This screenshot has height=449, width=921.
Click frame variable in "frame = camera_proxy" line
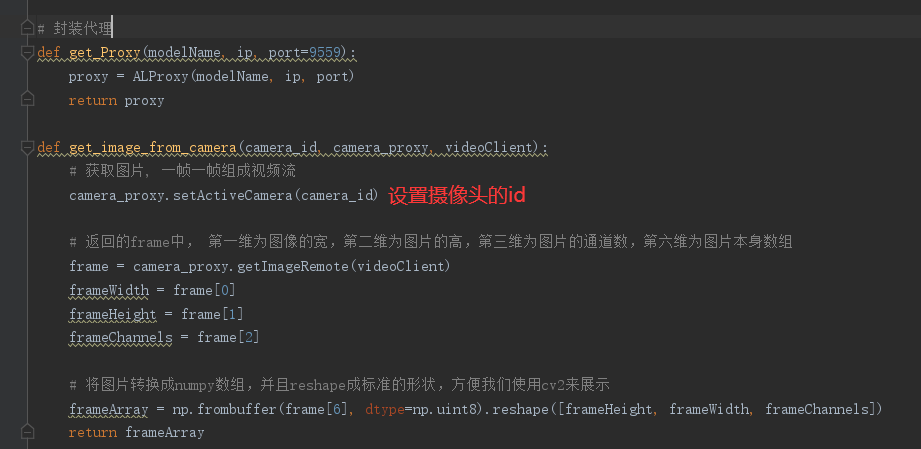(88, 266)
